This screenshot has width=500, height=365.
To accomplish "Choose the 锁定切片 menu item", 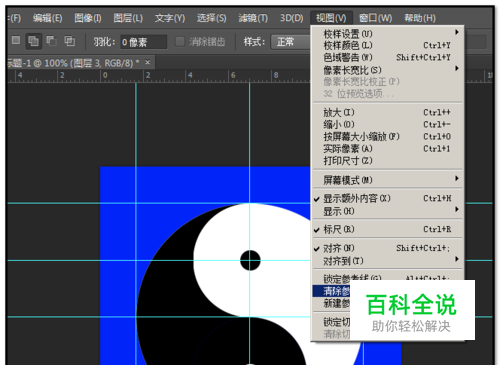I will pyautogui.click(x=331, y=322).
